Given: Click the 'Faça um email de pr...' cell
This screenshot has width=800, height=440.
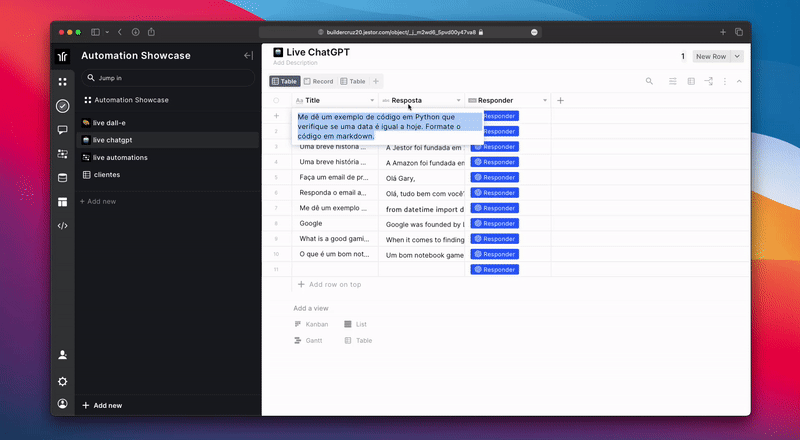Looking at the screenshot, I should pos(335,177).
